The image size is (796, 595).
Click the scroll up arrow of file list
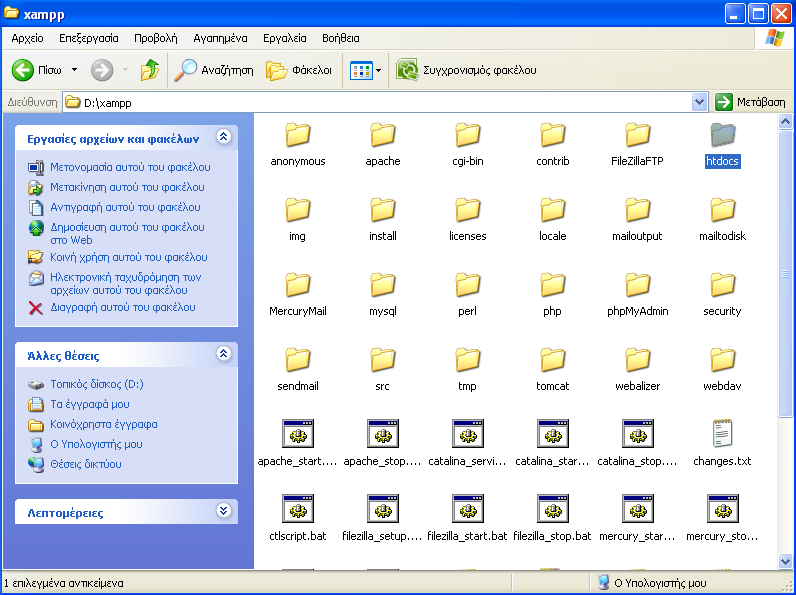[x=785, y=121]
